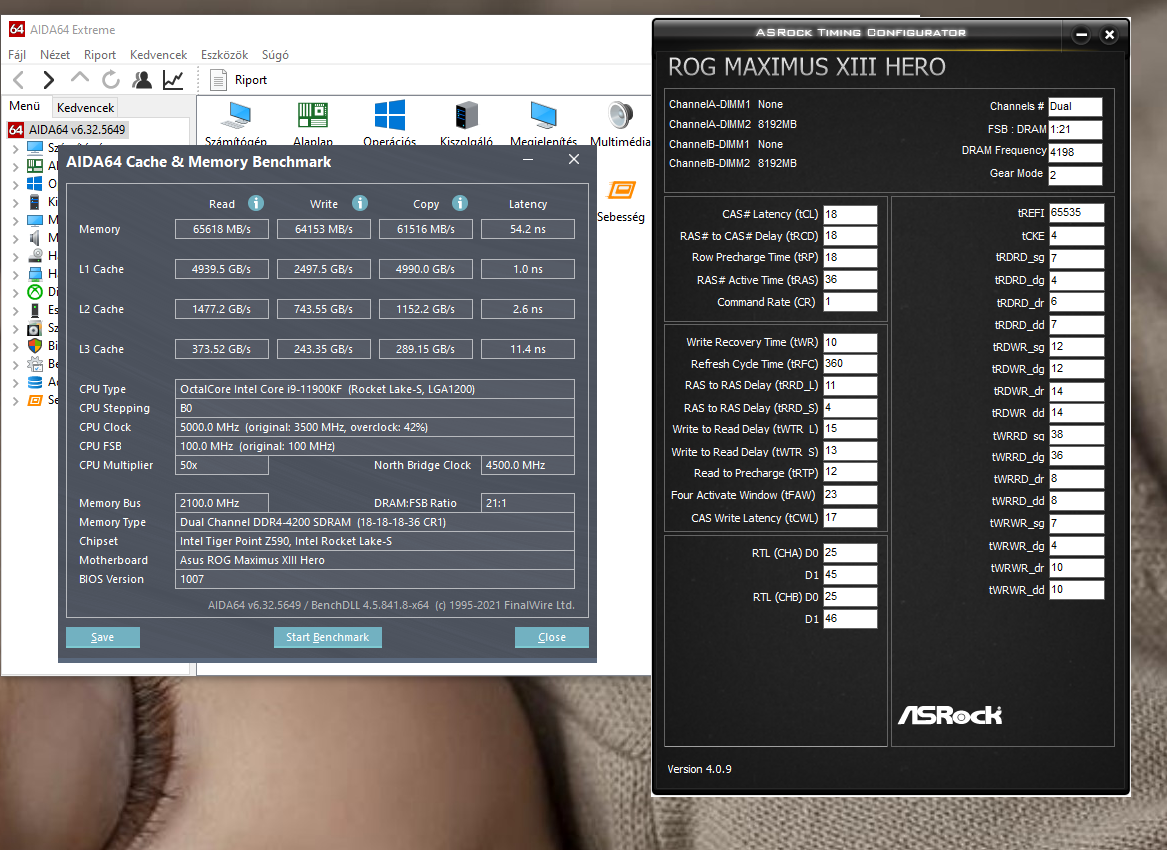Open the Eszközök menu
The image size is (1167, 850).
coord(224,55)
